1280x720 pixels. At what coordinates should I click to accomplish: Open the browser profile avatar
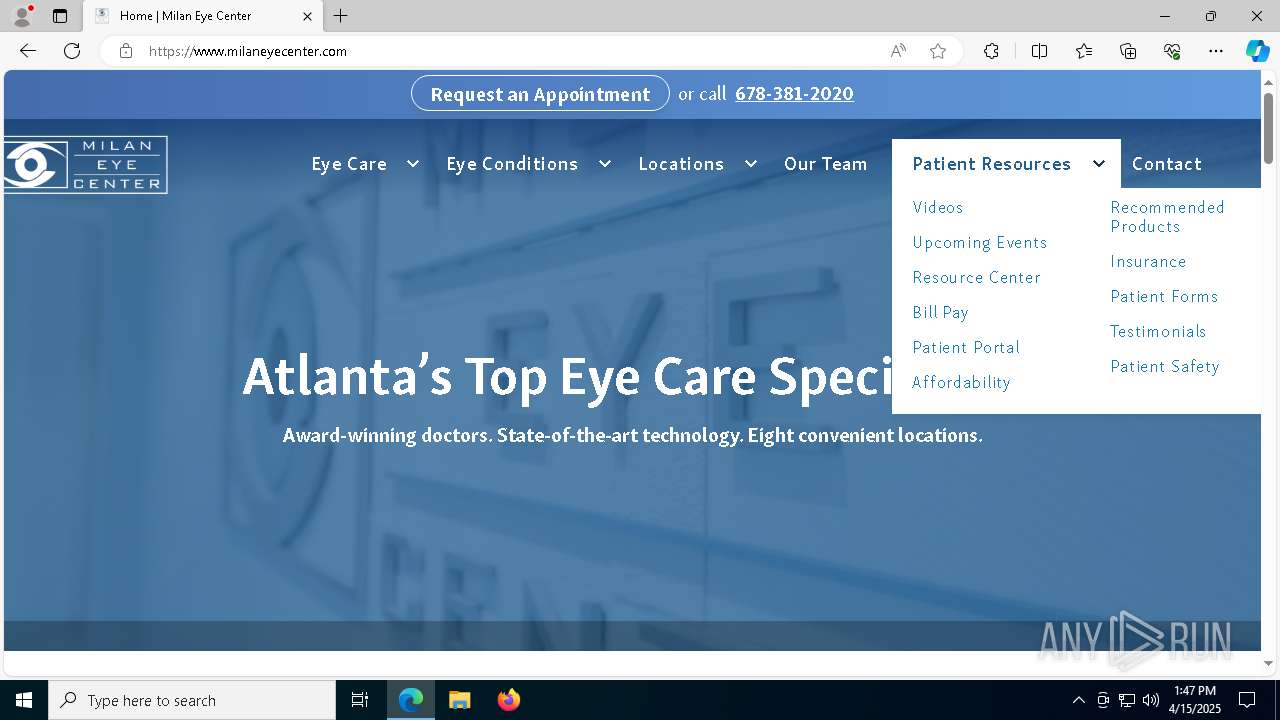(22, 16)
